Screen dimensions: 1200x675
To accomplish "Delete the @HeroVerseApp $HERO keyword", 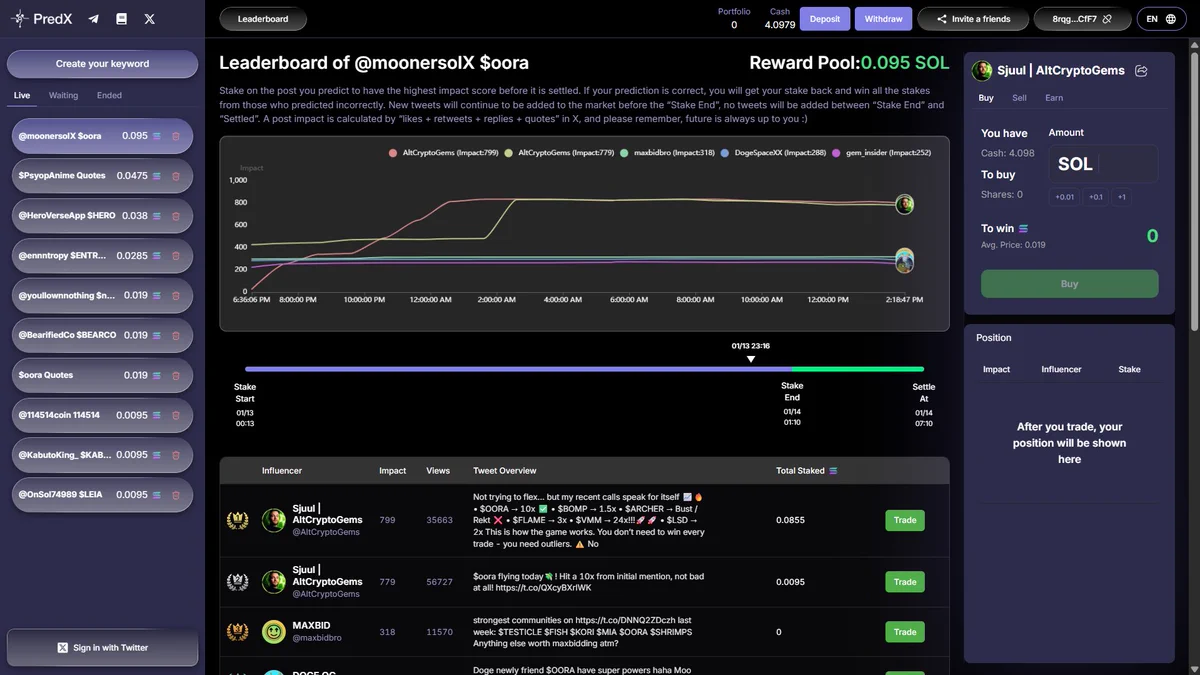I will tap(176, 215).
